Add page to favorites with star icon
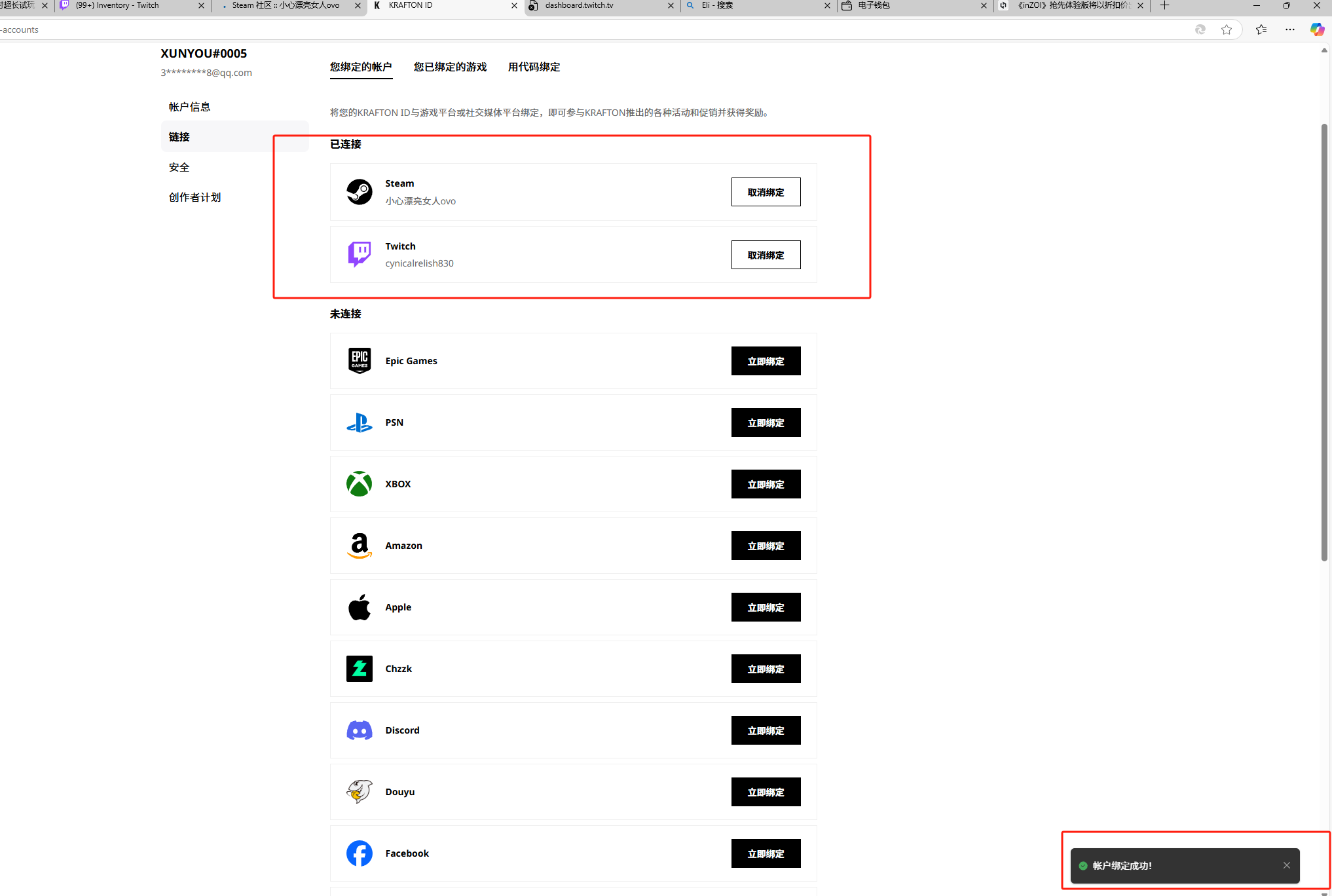The width and height of the screenshot is (1332, 896). (1227, 29)
